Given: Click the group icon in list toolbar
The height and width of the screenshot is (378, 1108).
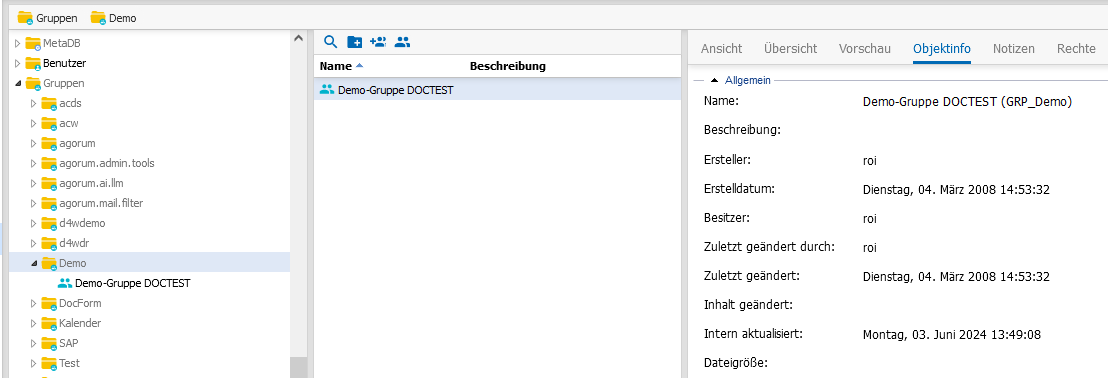Looking at the screenshot, I should pyautogui.click(x=402, y=42).
